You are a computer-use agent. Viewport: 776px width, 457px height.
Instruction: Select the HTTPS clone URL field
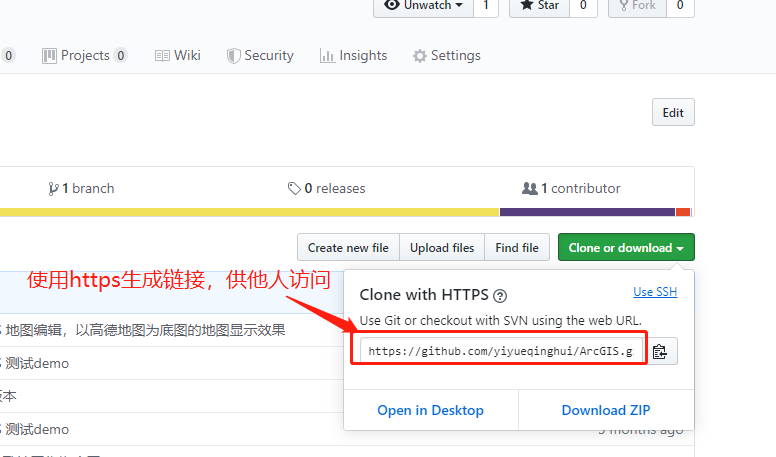click(501, 352)
